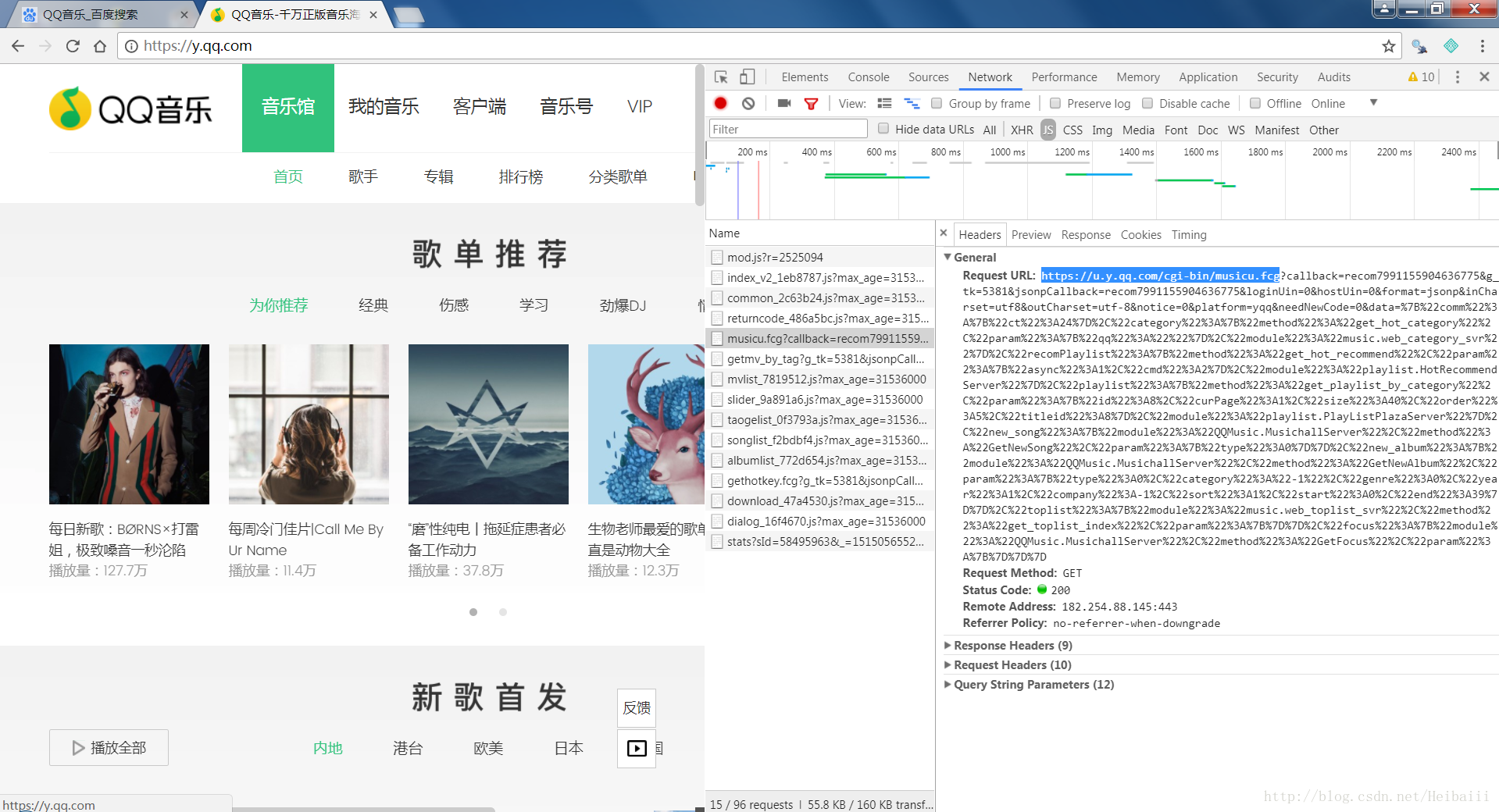The image size is (1499, 812).
Task: Bookmark this page with the star icon
Action: tap(1388, 46)
